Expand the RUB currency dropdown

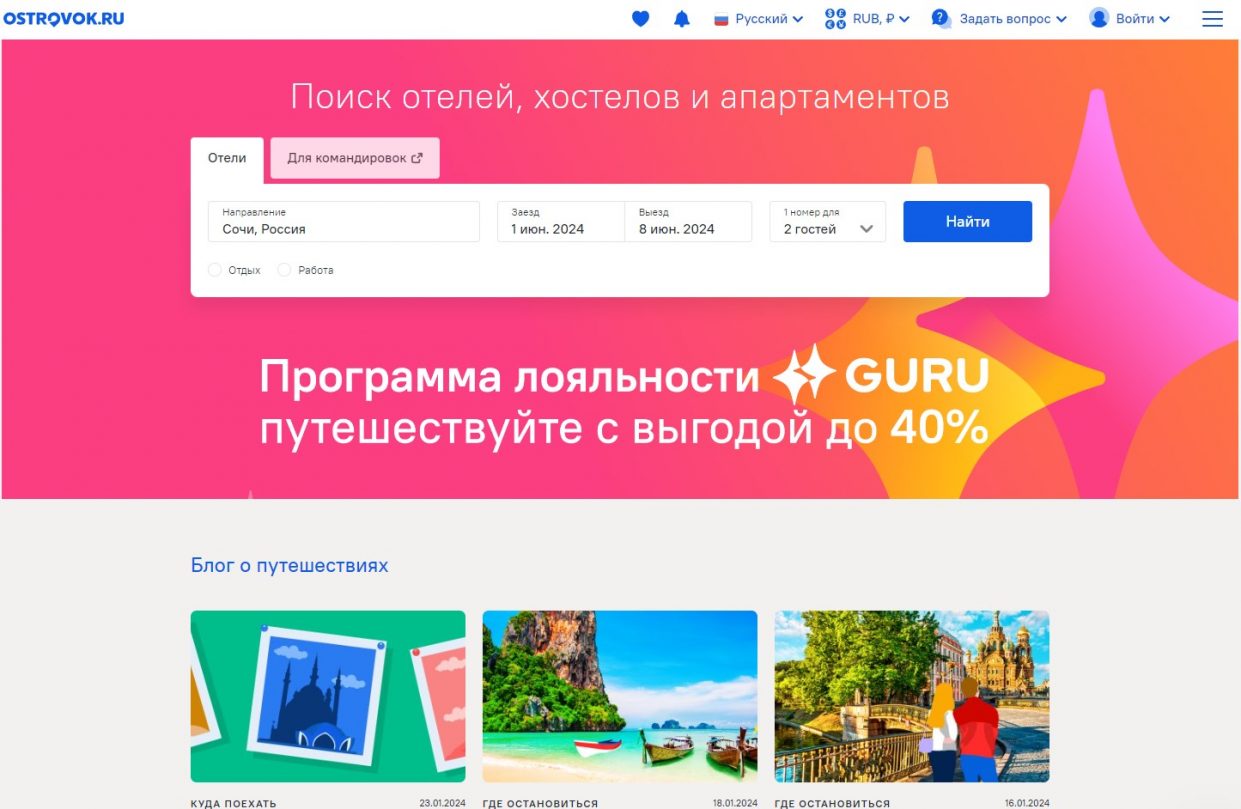point(881,19)
